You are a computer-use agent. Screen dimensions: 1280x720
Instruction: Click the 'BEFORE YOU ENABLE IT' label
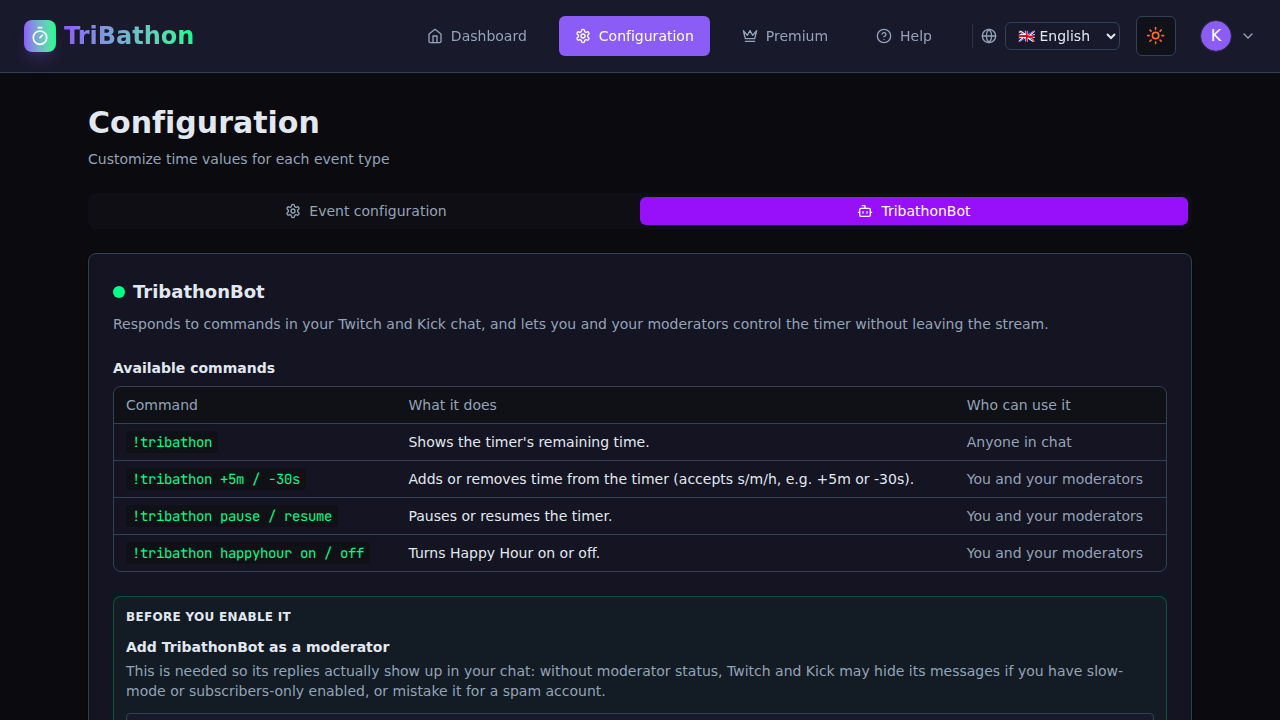pyautogui.click(x=209, y=617)
